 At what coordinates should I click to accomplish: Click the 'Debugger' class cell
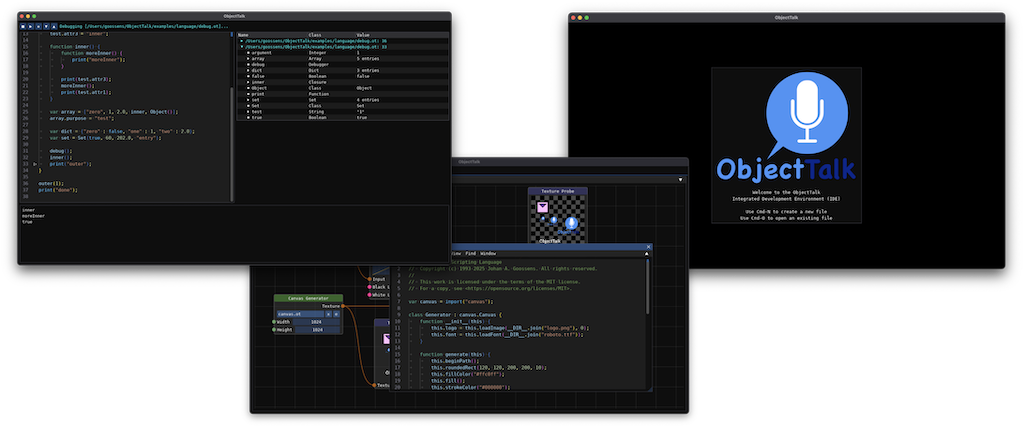tap(318, 65)
